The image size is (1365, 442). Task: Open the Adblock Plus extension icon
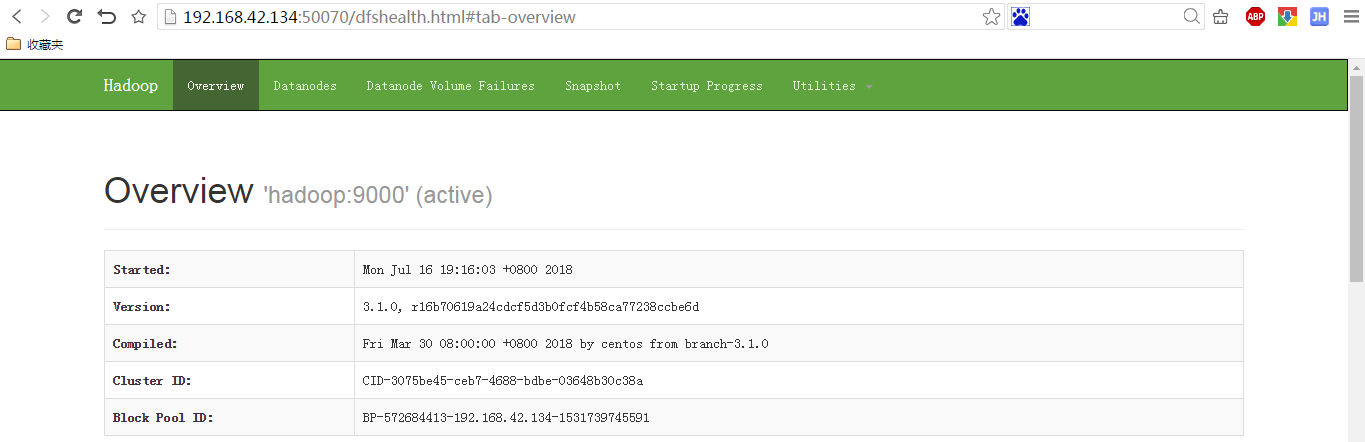tap(1255, 17)
